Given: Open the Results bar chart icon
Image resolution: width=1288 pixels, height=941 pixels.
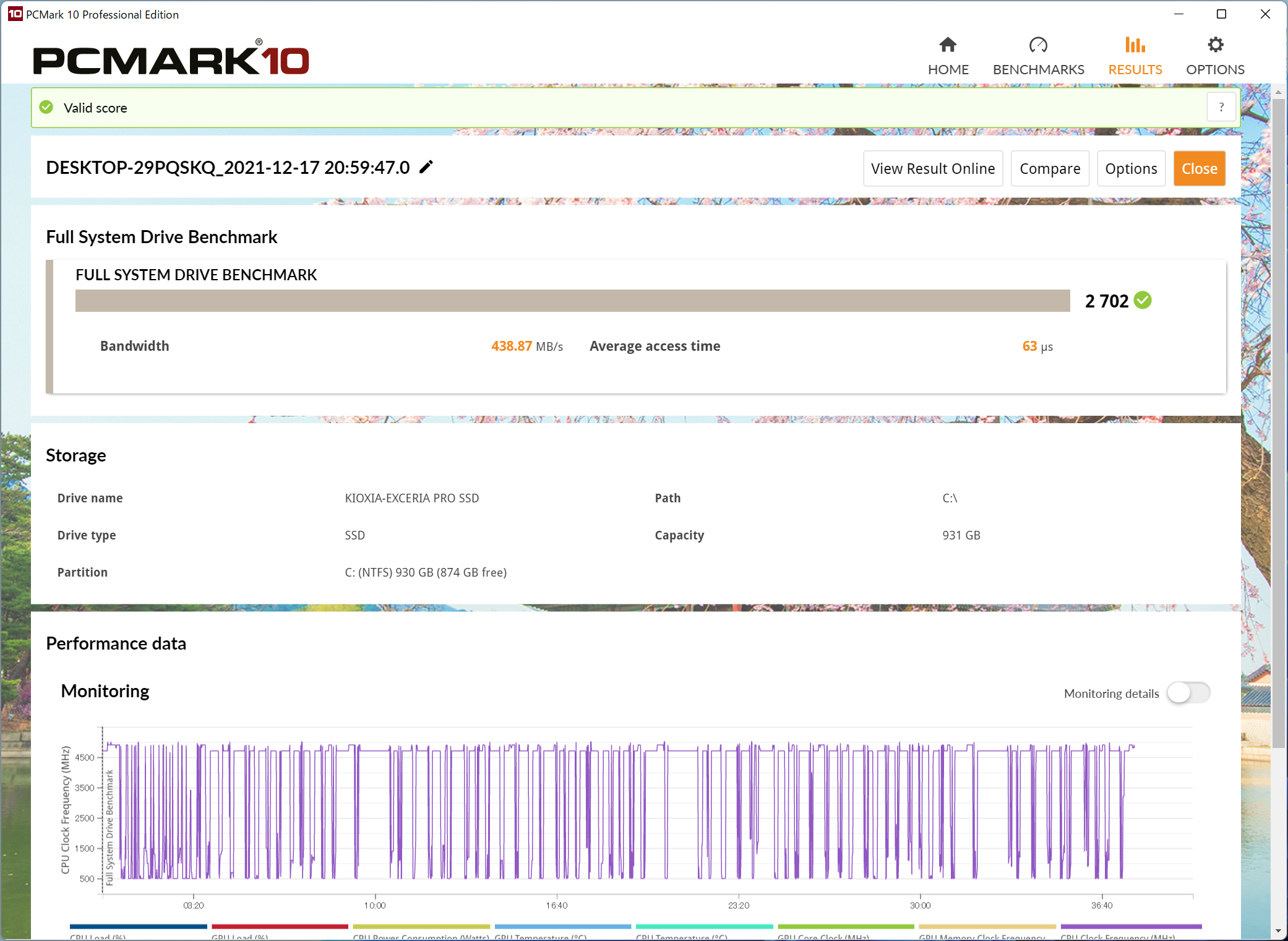Looking at the screenshot, I should (x=1135, y=45).
